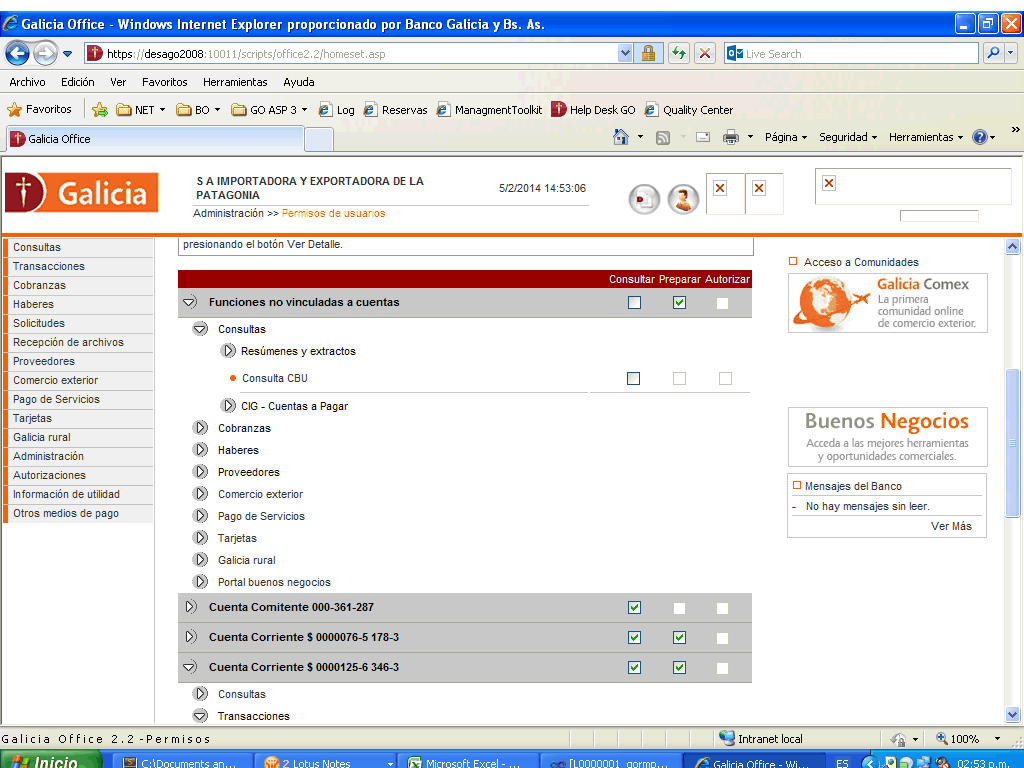Screen dimensions: 1024x768
Task: Open the Favoritos star button
Action: (x=39, y=110)
